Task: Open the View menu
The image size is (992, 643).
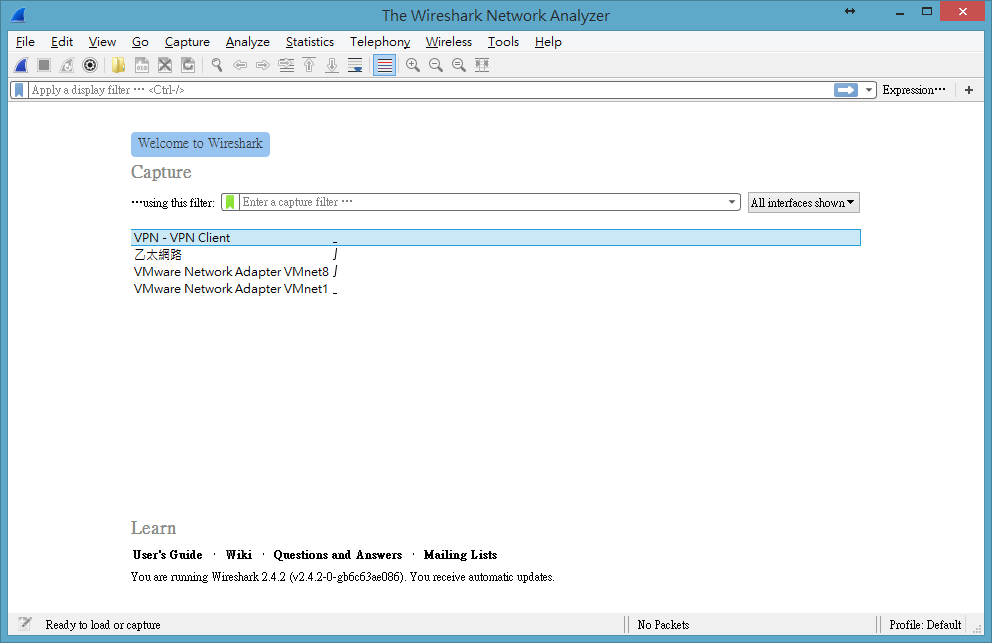Action: tap(102, 42)
